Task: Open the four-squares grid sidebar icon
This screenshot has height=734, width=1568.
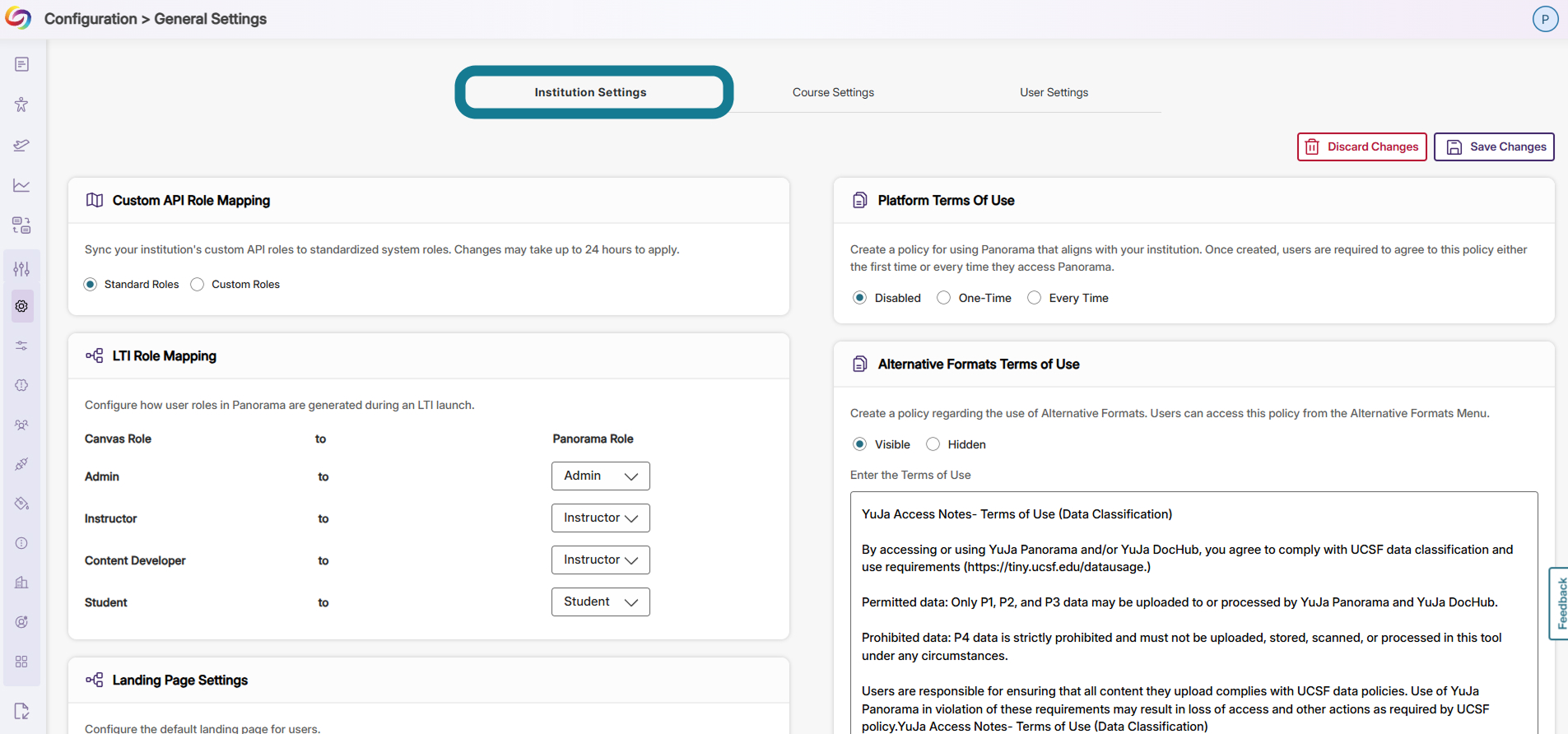Action: [22, 662]
